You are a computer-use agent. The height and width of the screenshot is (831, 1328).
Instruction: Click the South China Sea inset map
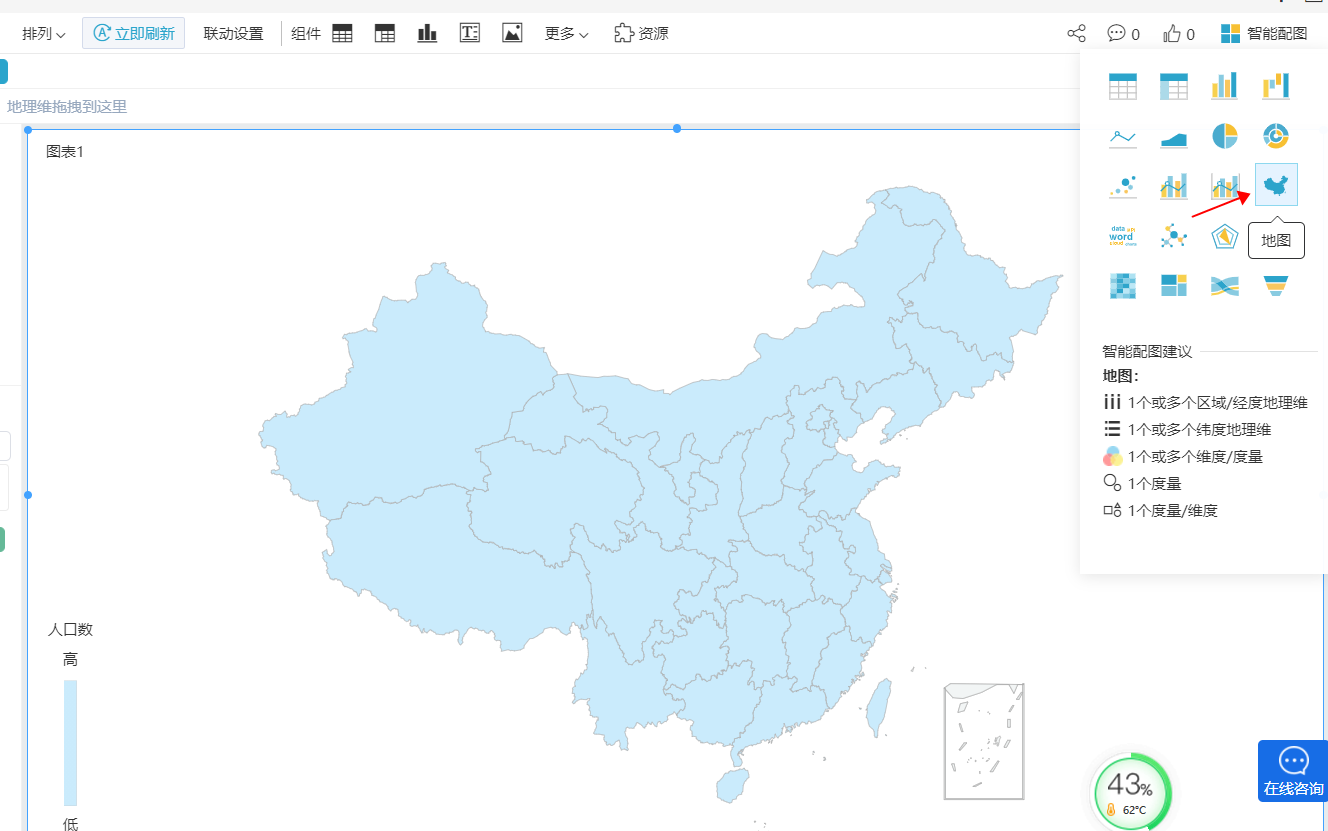(x=984, y=741)
